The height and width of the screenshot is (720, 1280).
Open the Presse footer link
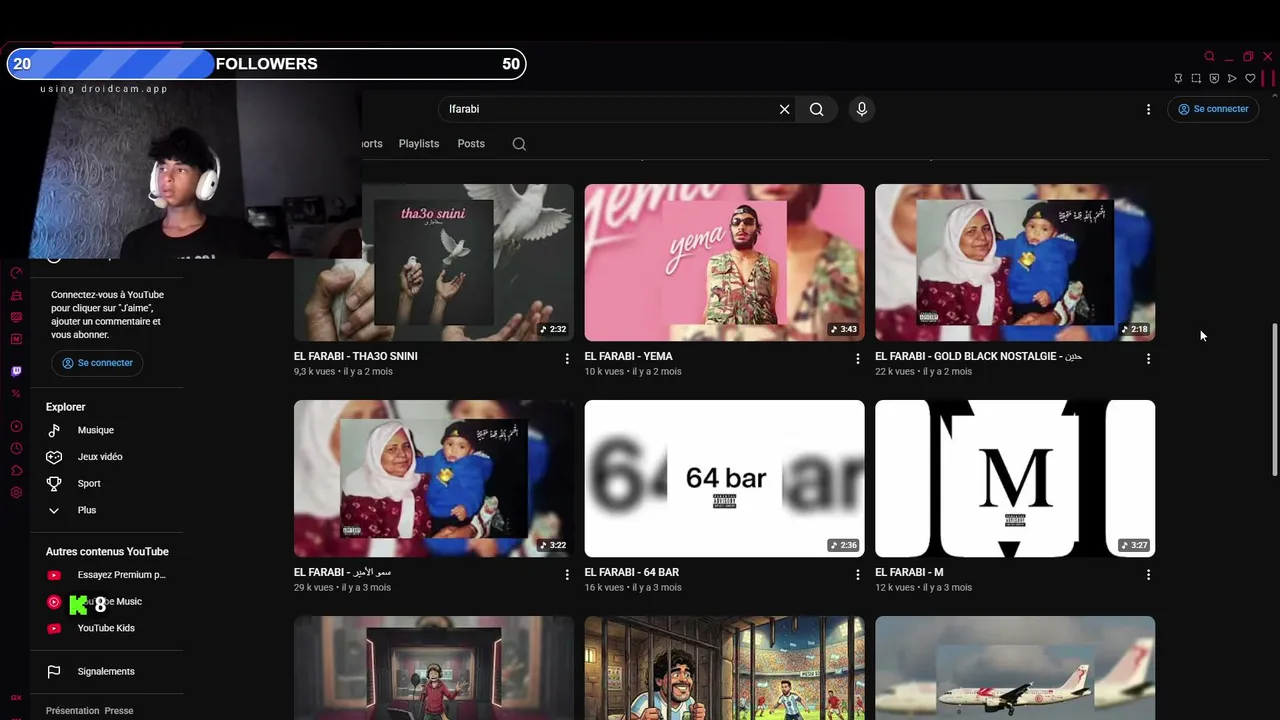pos(119,711)
